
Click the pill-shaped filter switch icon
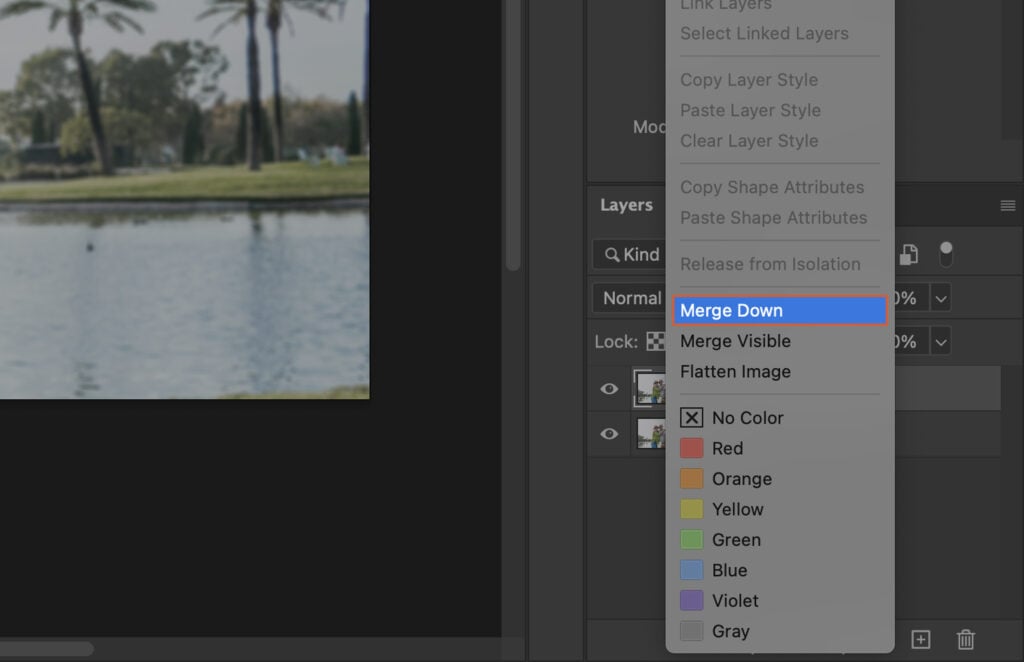tap(947, 255)
